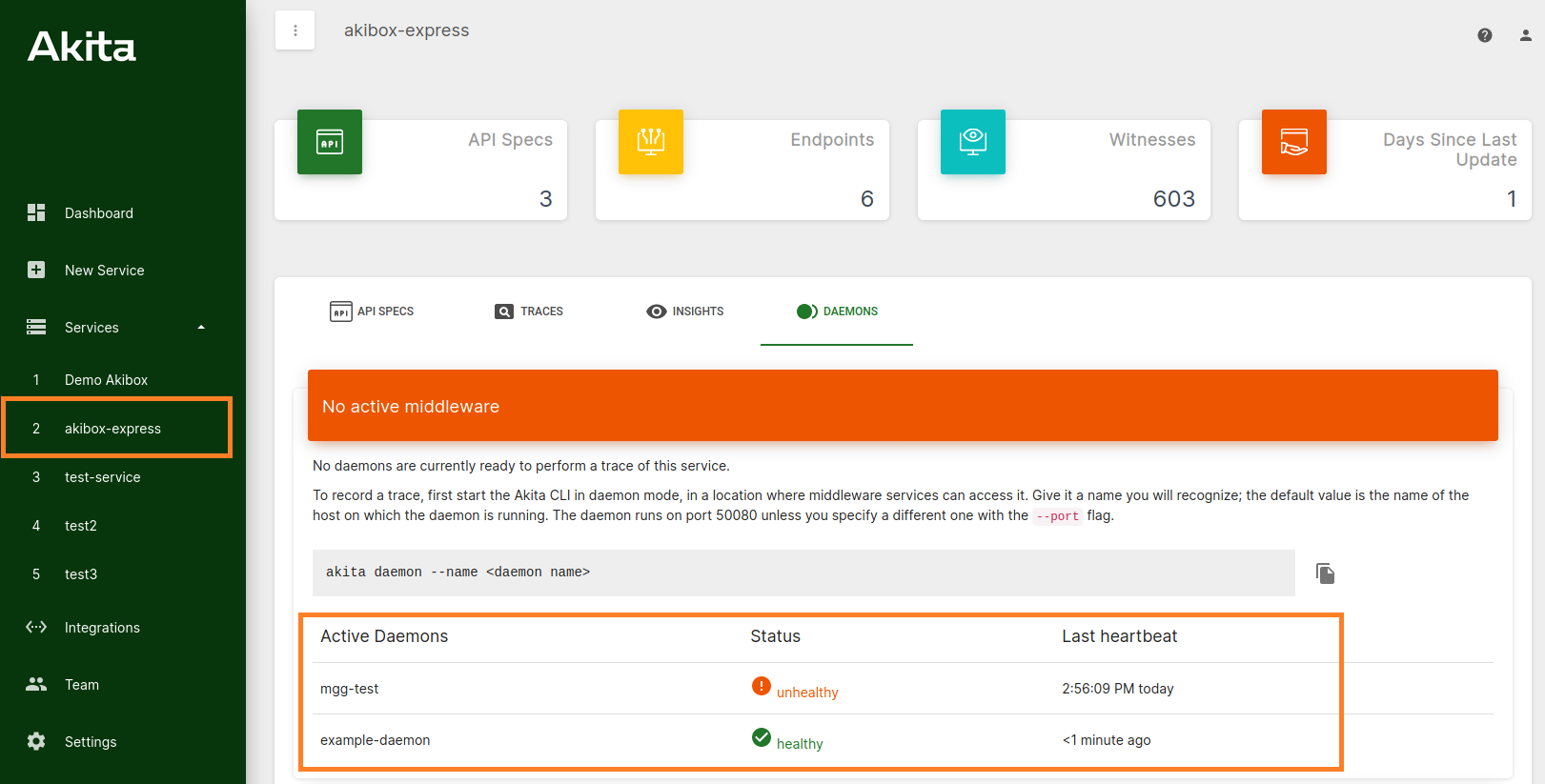Click the Status column header
This screenshot has height=784, width=1545.
775,636
